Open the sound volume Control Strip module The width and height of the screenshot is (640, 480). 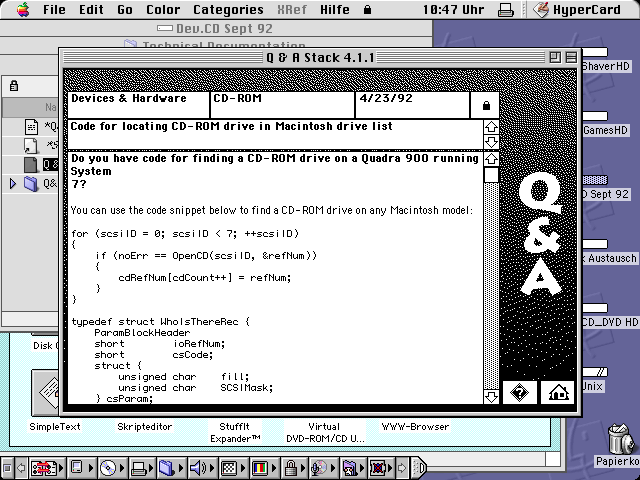(202, 468)
